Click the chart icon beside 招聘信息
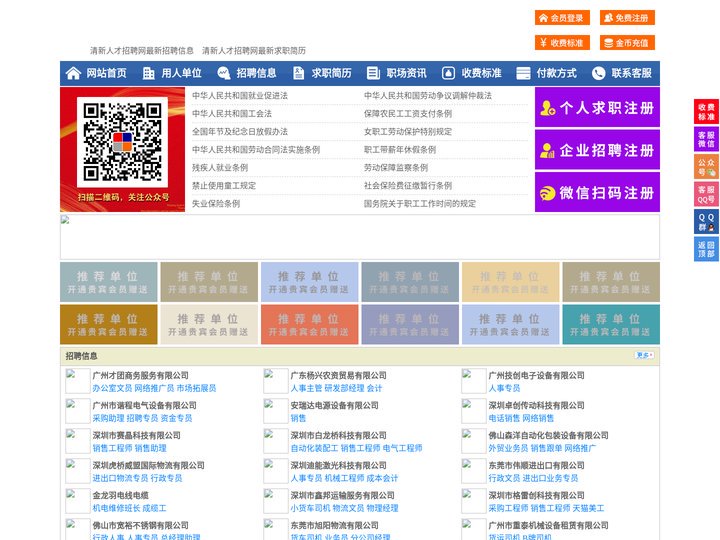 [x=223, y=73]
